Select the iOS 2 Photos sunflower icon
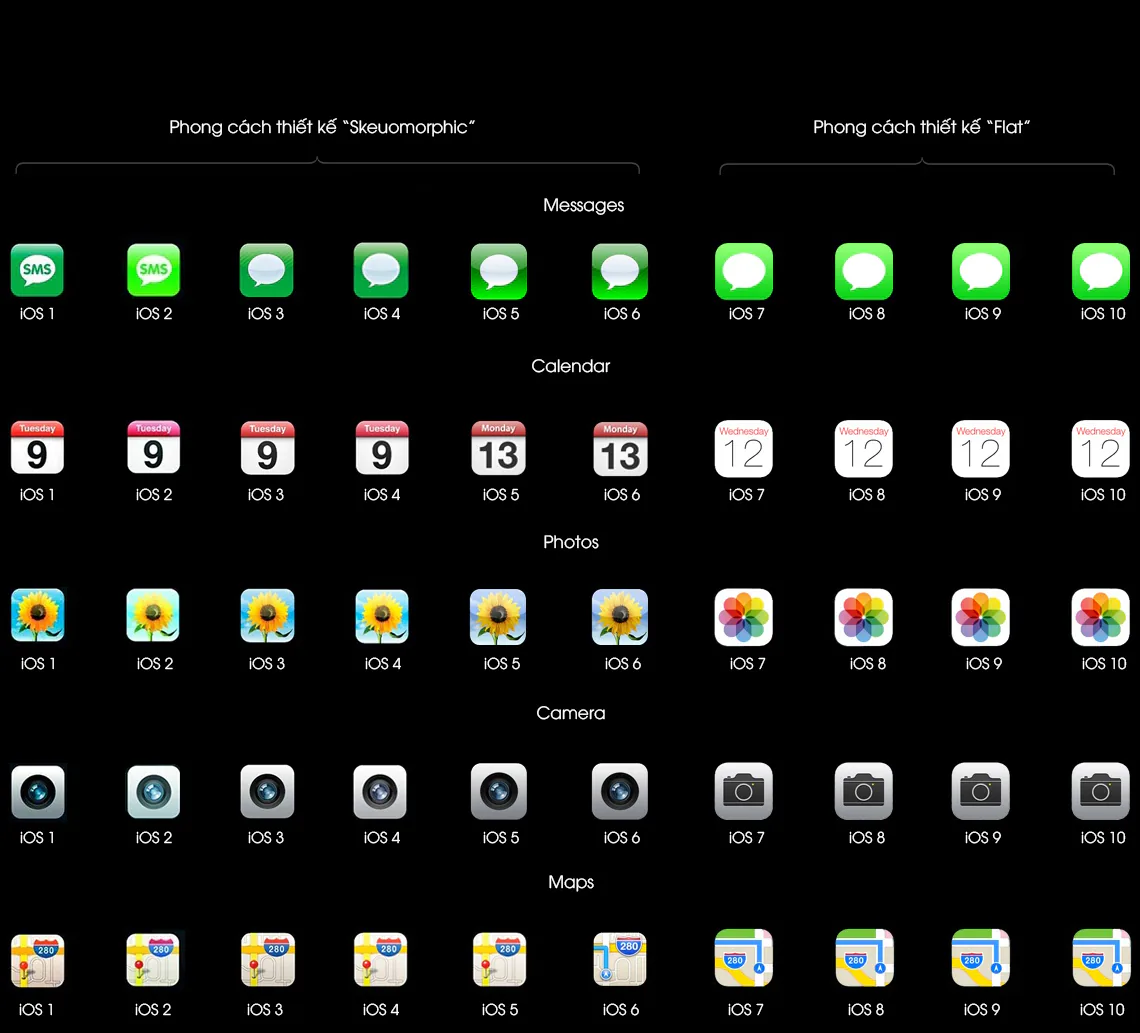The image size is (1140, 1033). 153,615
